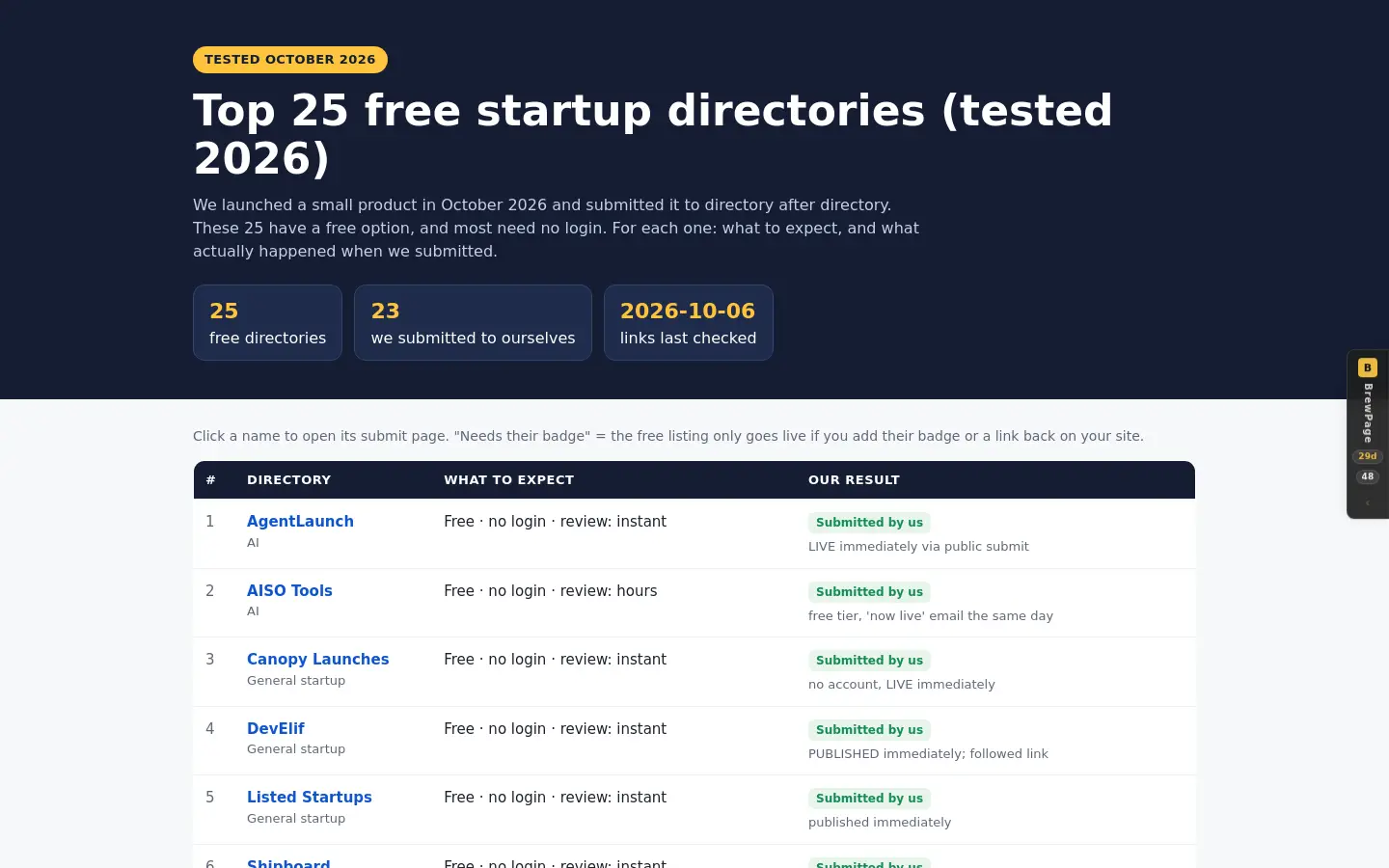This screenshot has height=868, width=1389.
Task: Click the '23 we submitted to ourselves' card
Action: click(x=473, y=323)
